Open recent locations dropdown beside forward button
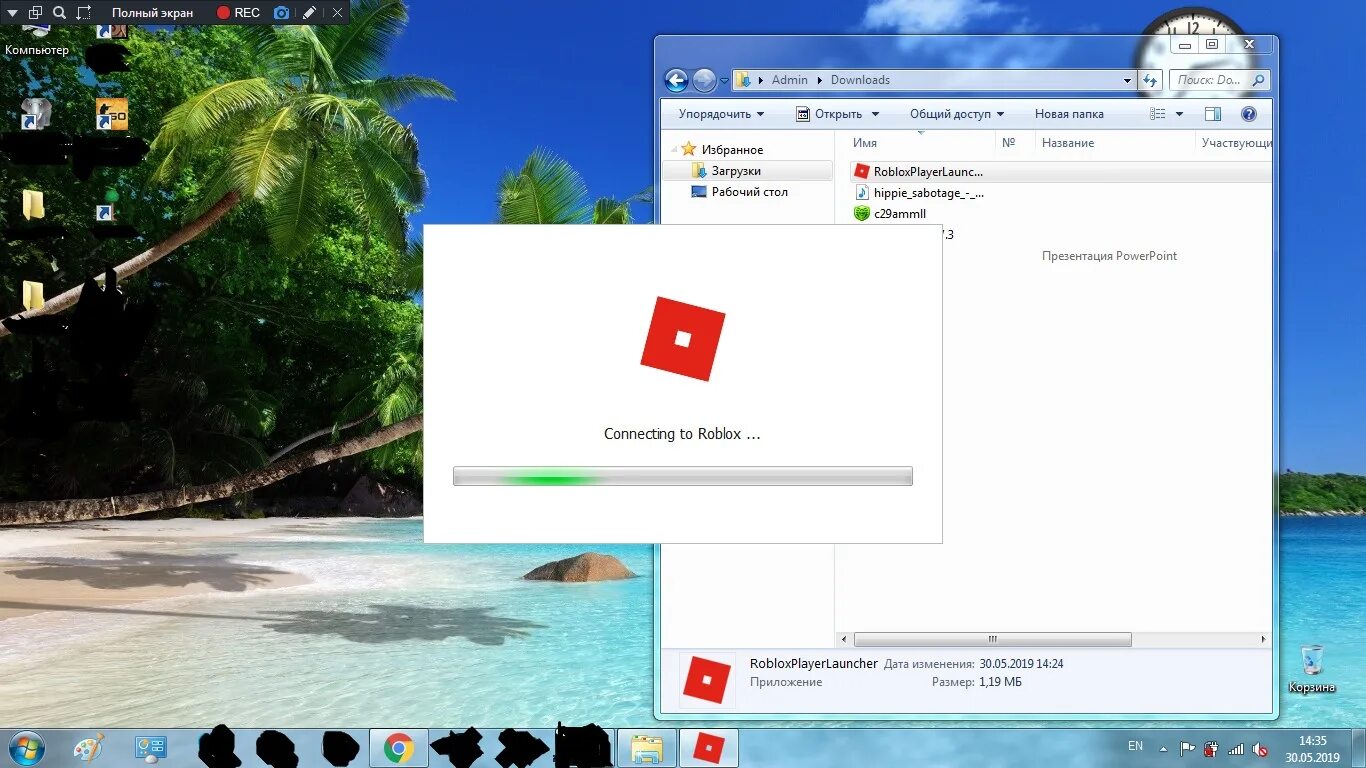The height and width of the screenshot is (768, 1366). (724, 81)
